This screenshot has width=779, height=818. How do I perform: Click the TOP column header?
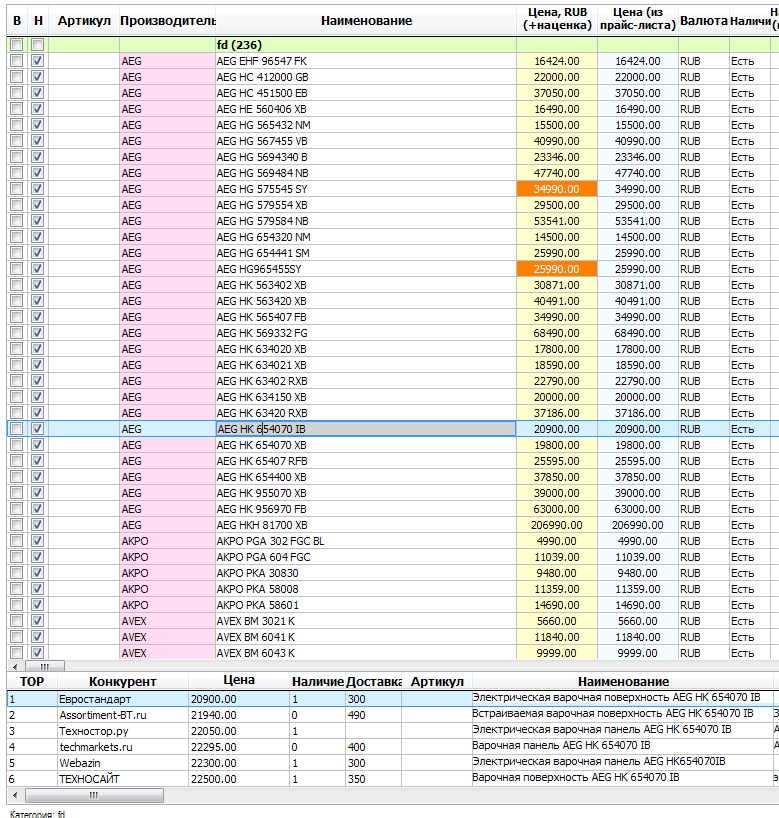tap(32, 681)
